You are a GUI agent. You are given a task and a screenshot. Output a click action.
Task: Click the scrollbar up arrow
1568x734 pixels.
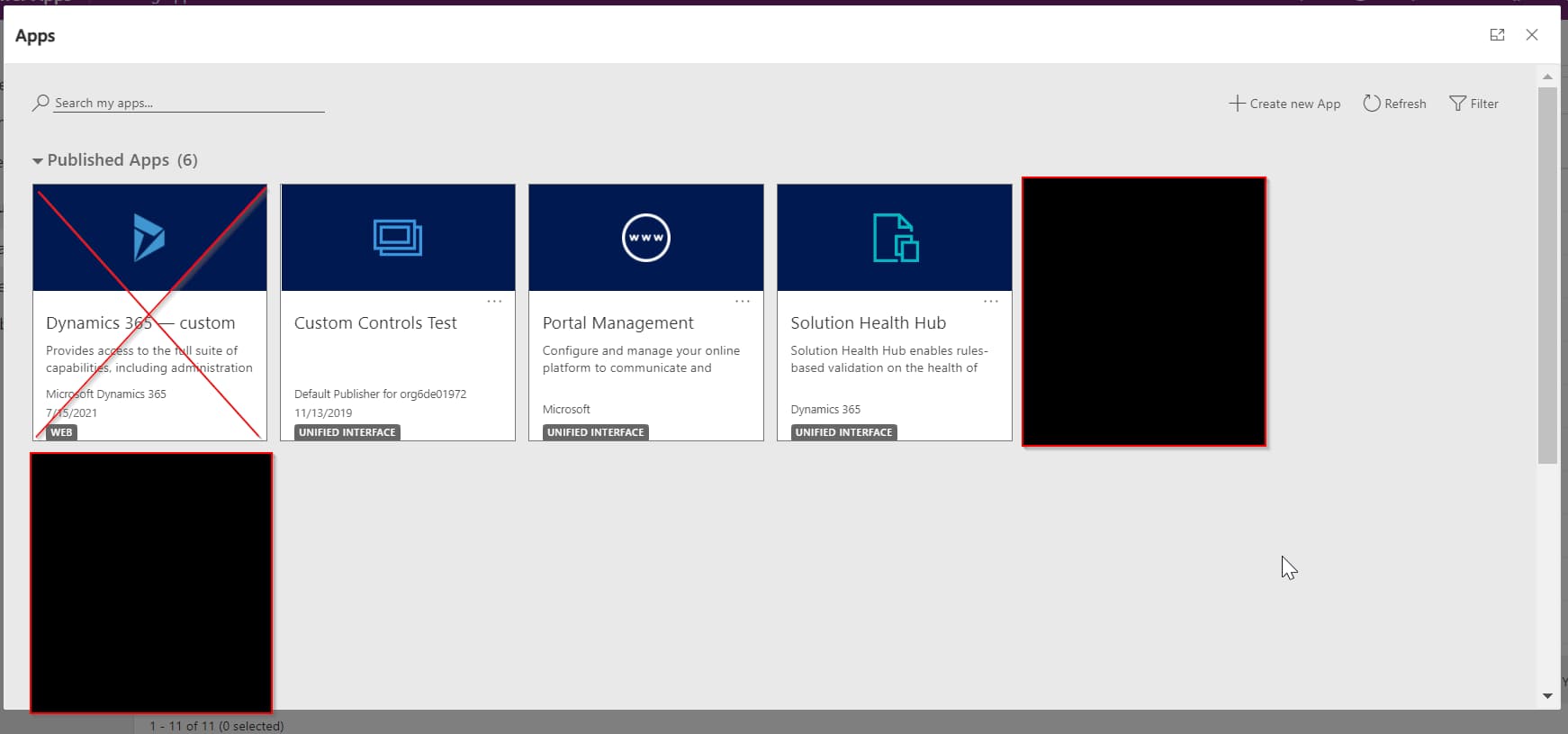click(x=1547, y=77)
